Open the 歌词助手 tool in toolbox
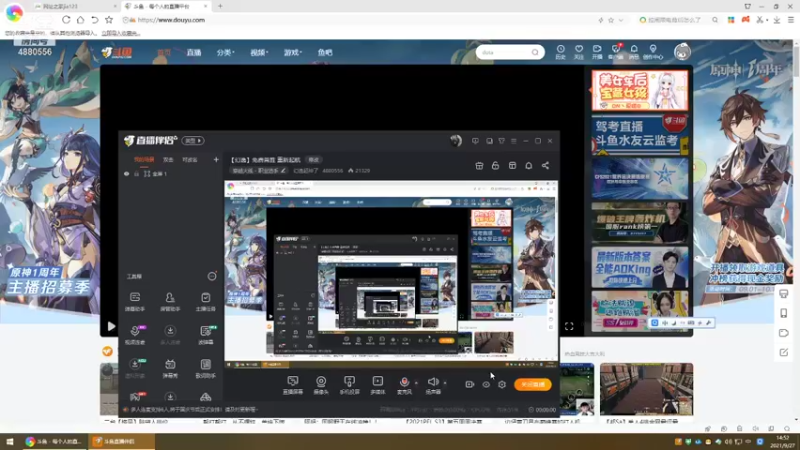 (x=206, y=368)
